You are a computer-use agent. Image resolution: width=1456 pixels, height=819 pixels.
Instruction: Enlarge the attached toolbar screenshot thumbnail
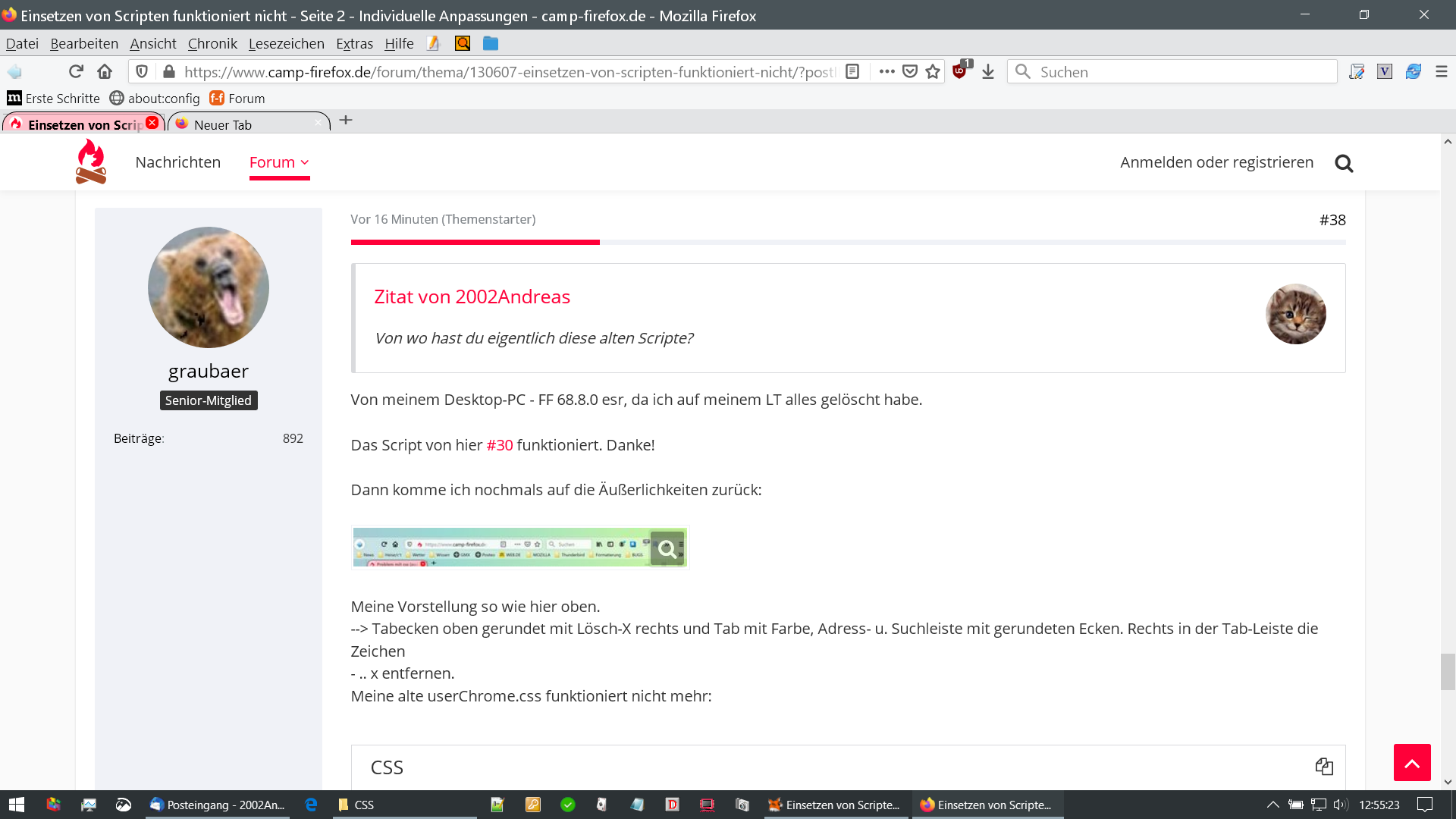[x=519, y=548]
